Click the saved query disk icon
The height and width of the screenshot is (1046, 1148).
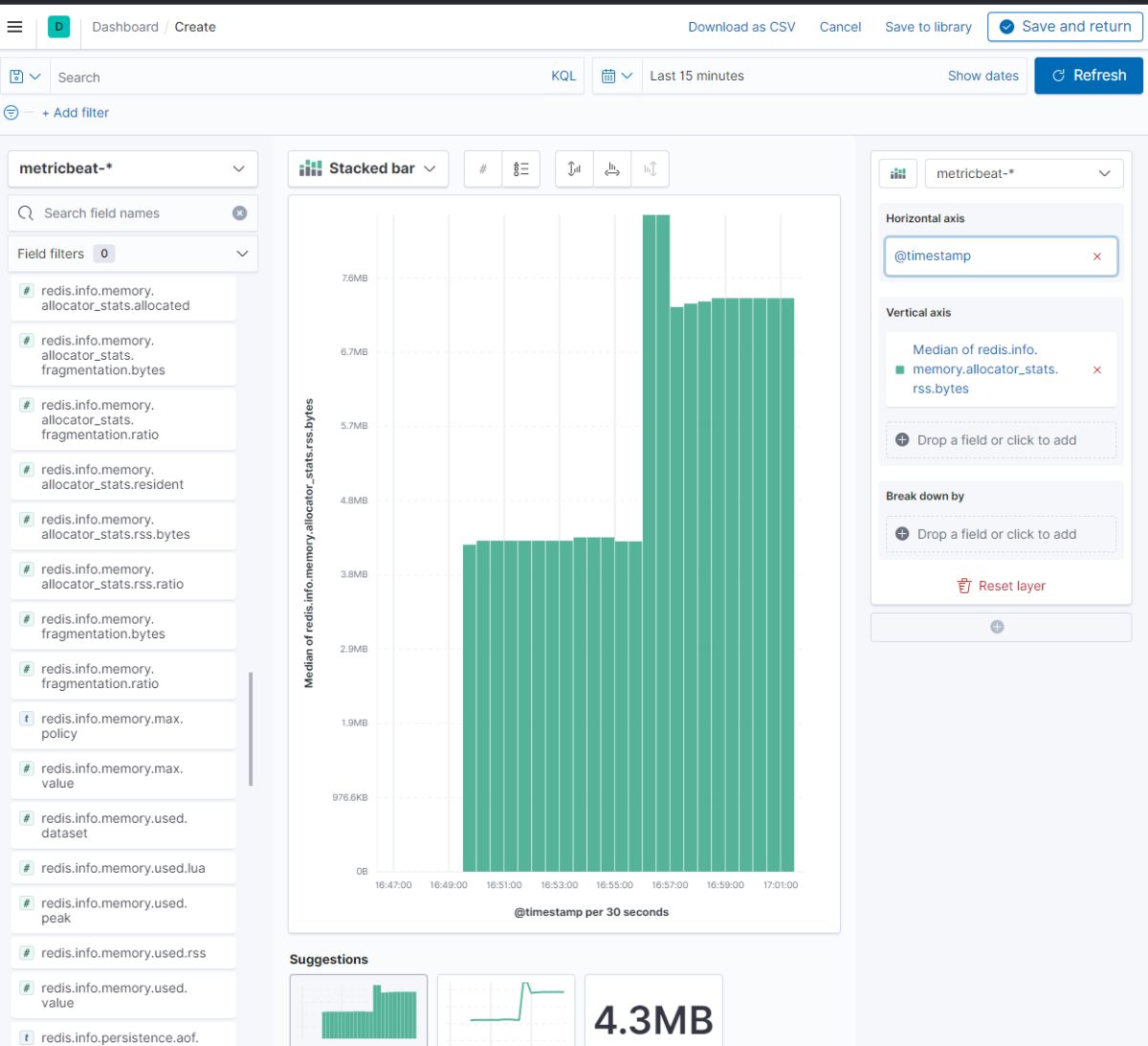tap(17, 77)
